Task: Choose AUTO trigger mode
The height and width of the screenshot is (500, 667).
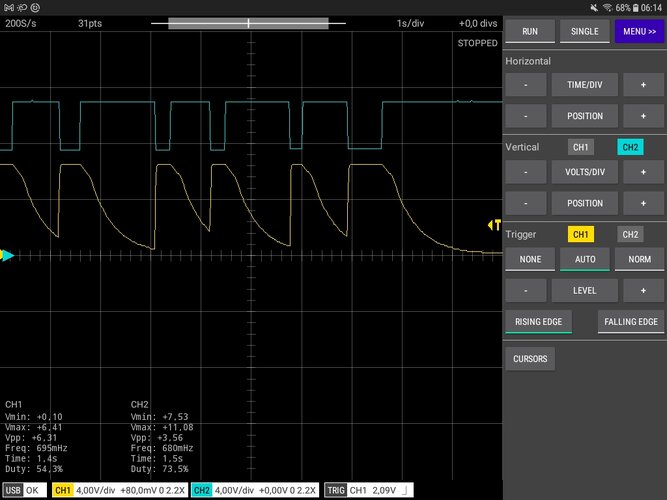Action: (x=584, y=259)
